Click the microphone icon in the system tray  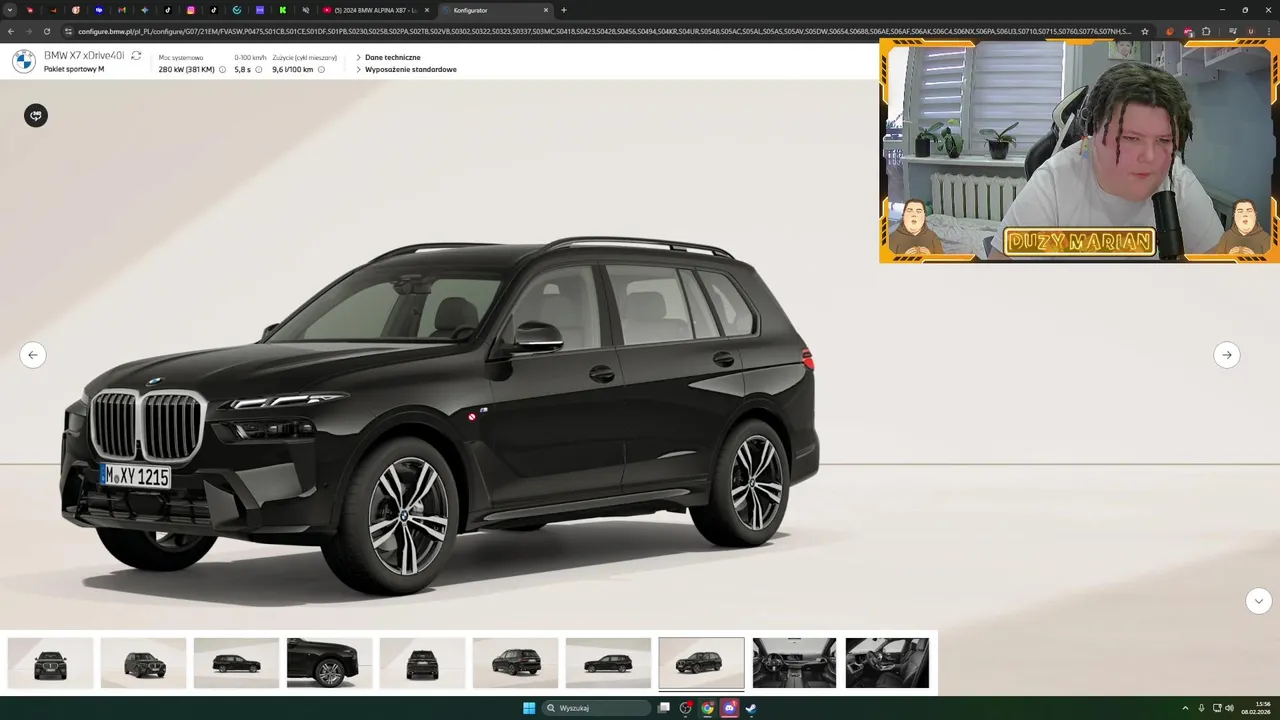coord(1201,708)
